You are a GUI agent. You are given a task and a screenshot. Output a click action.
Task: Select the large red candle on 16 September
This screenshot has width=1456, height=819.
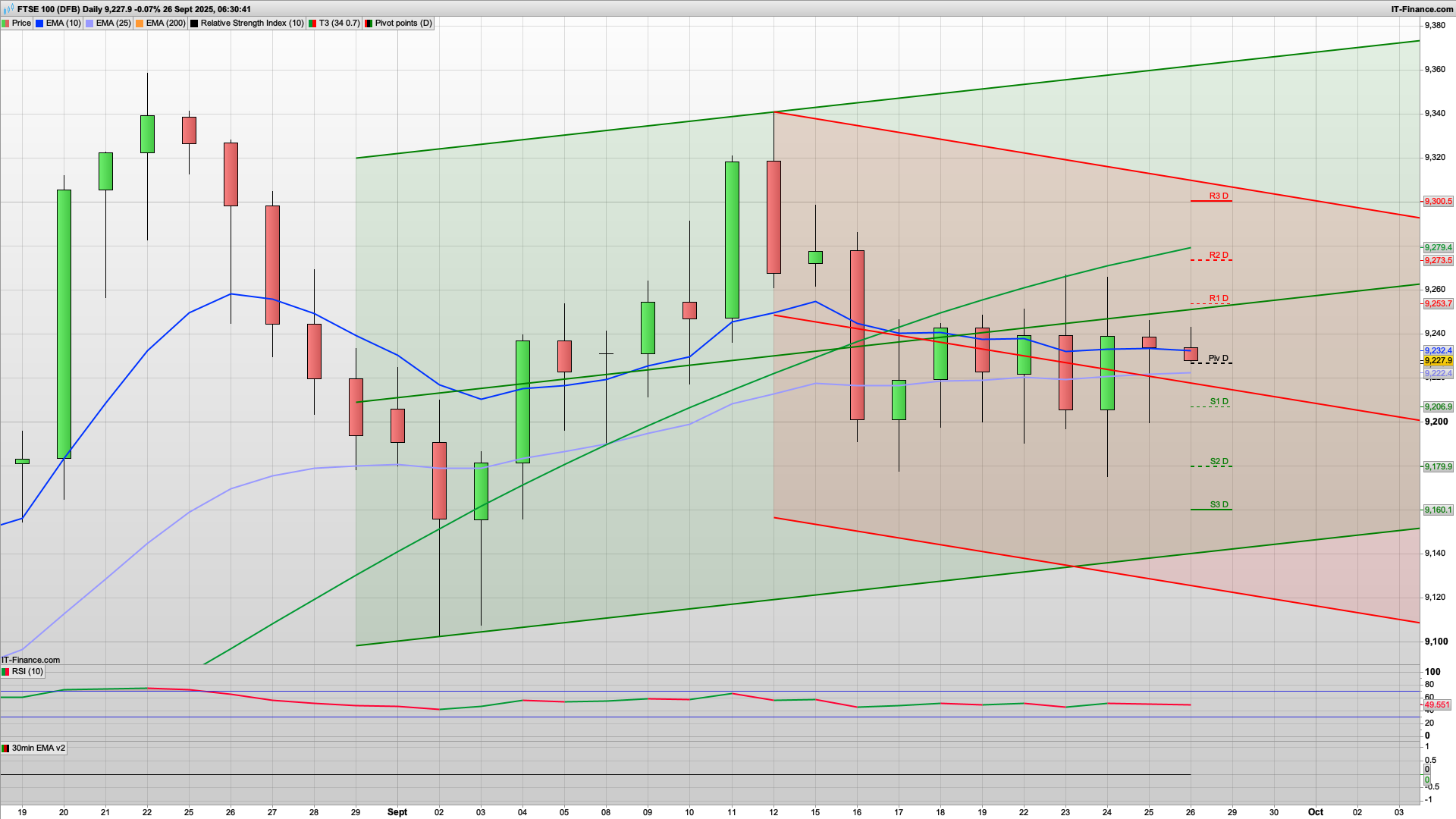click(857, 335)
